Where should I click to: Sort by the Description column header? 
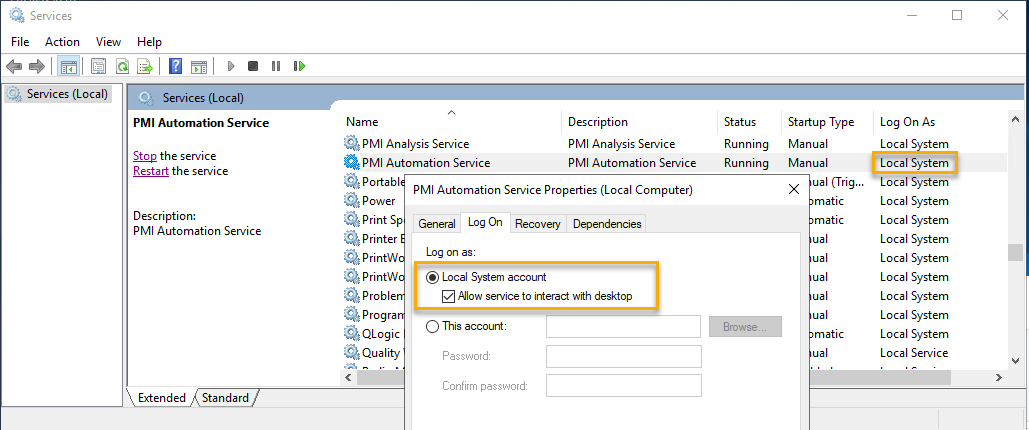[x=640, y=121]
